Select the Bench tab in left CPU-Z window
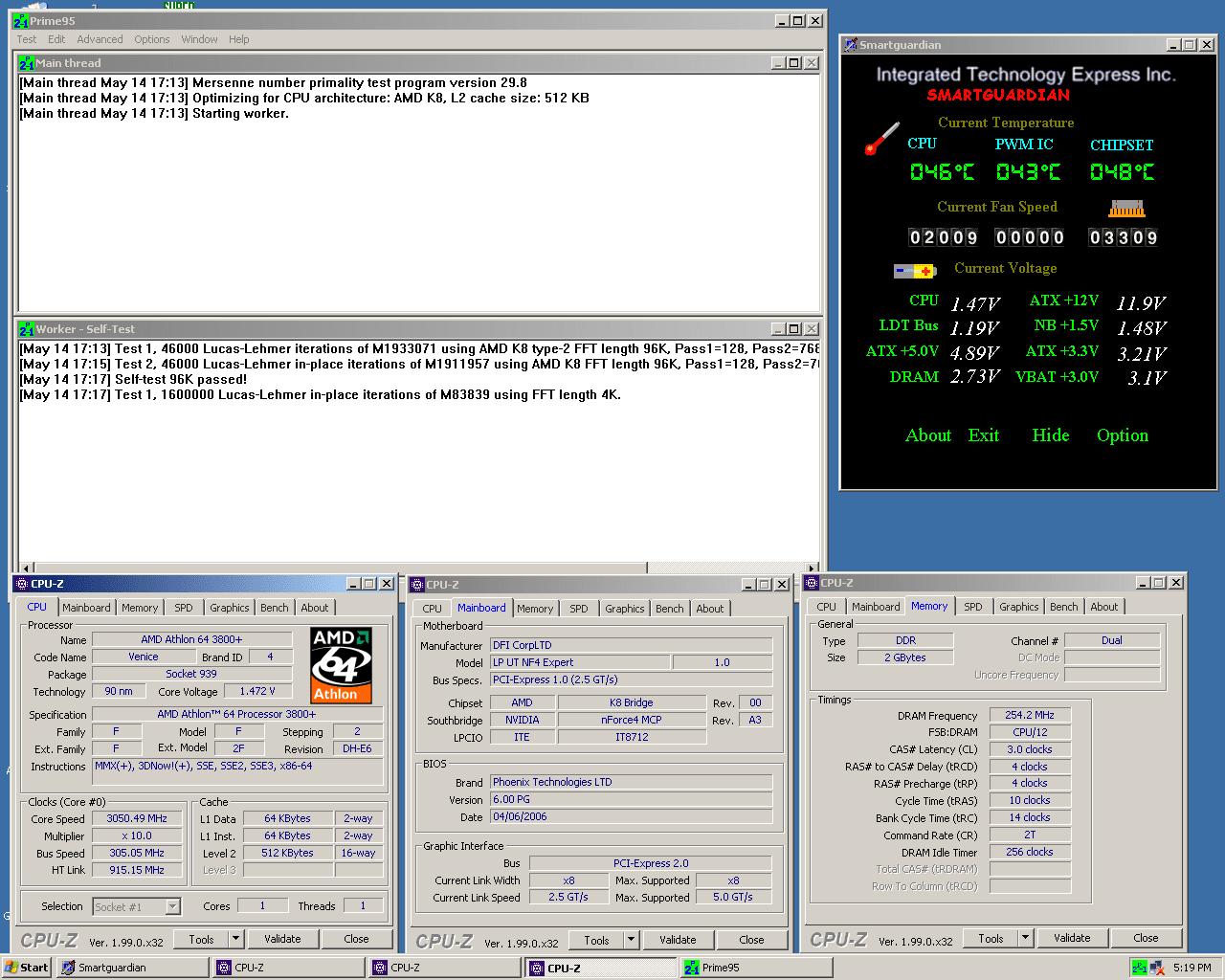The width and height of the screenshot is (1225, 980). [275, 608]
